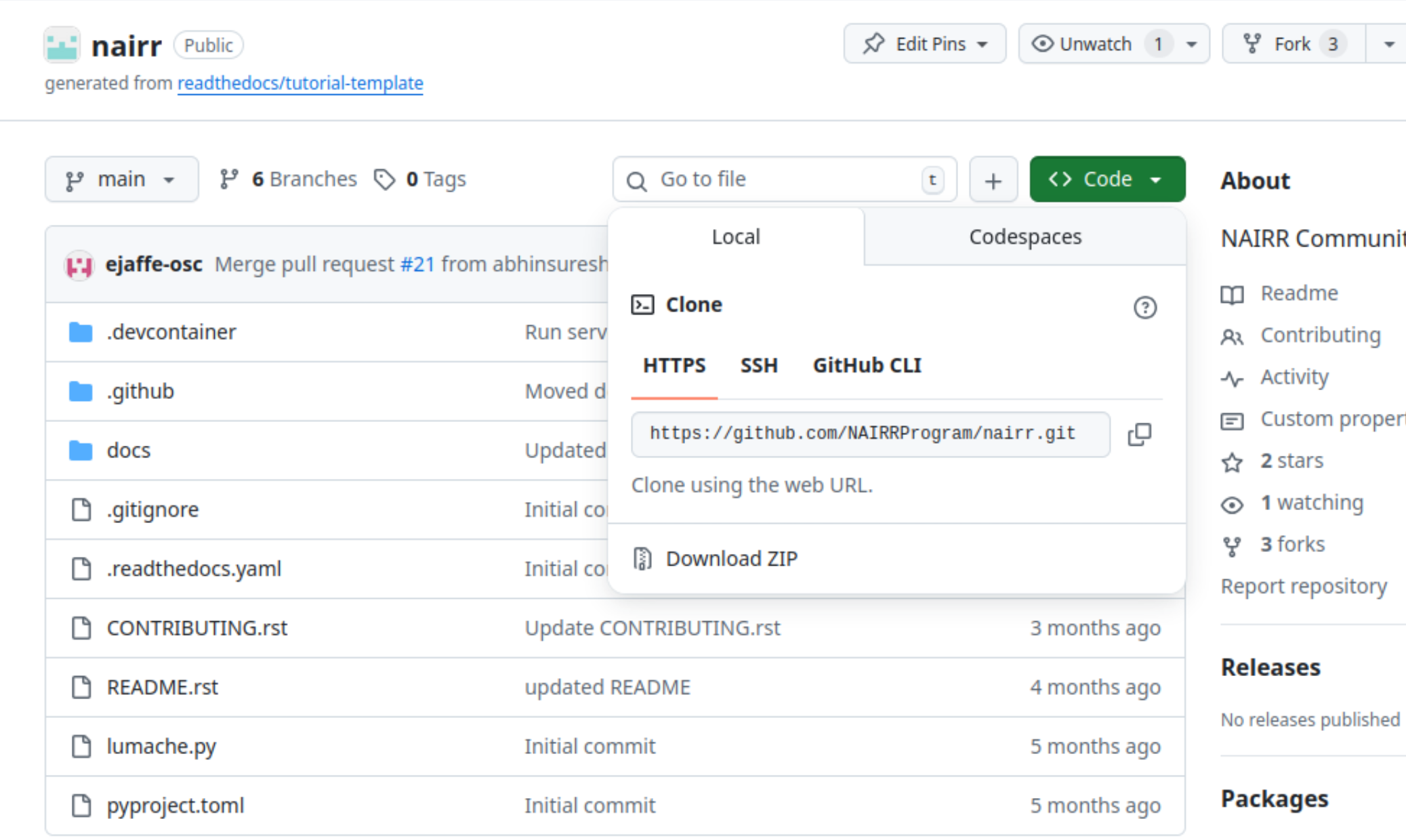Open the nairr repository name link
Viewport: 1406px width, 840px height.
[x=127, y=45]
